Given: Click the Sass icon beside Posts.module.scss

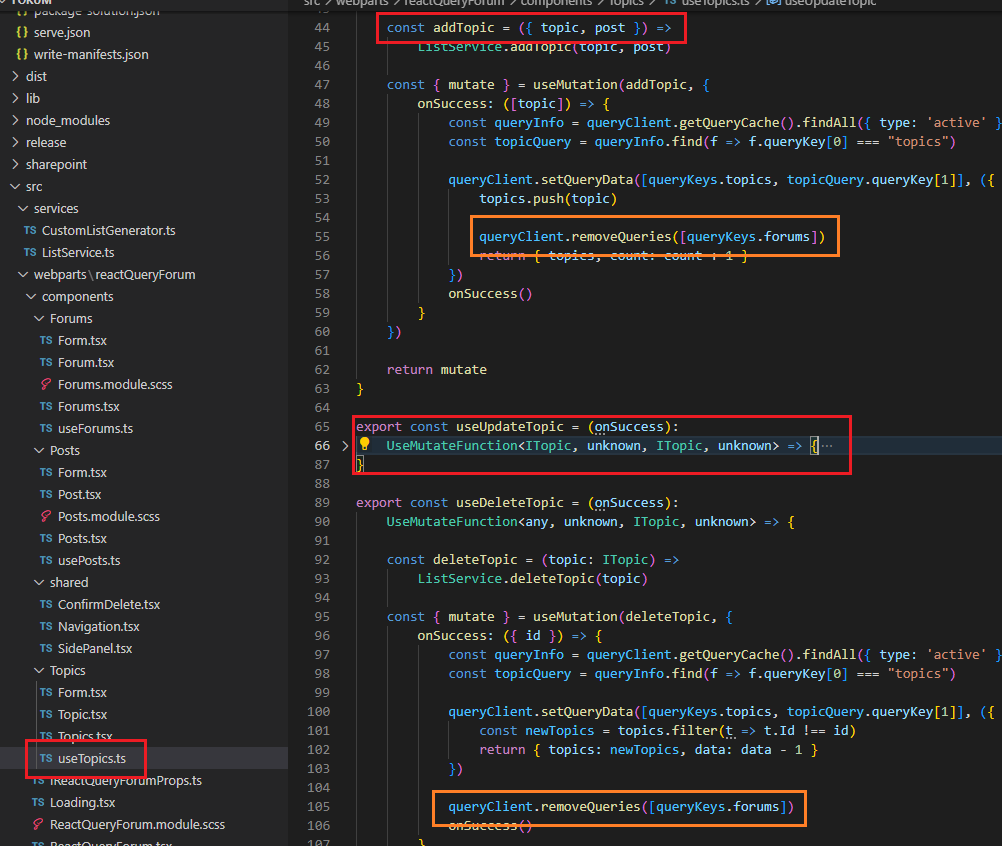Looking at the screenshot, I should (x=46, y=517).
